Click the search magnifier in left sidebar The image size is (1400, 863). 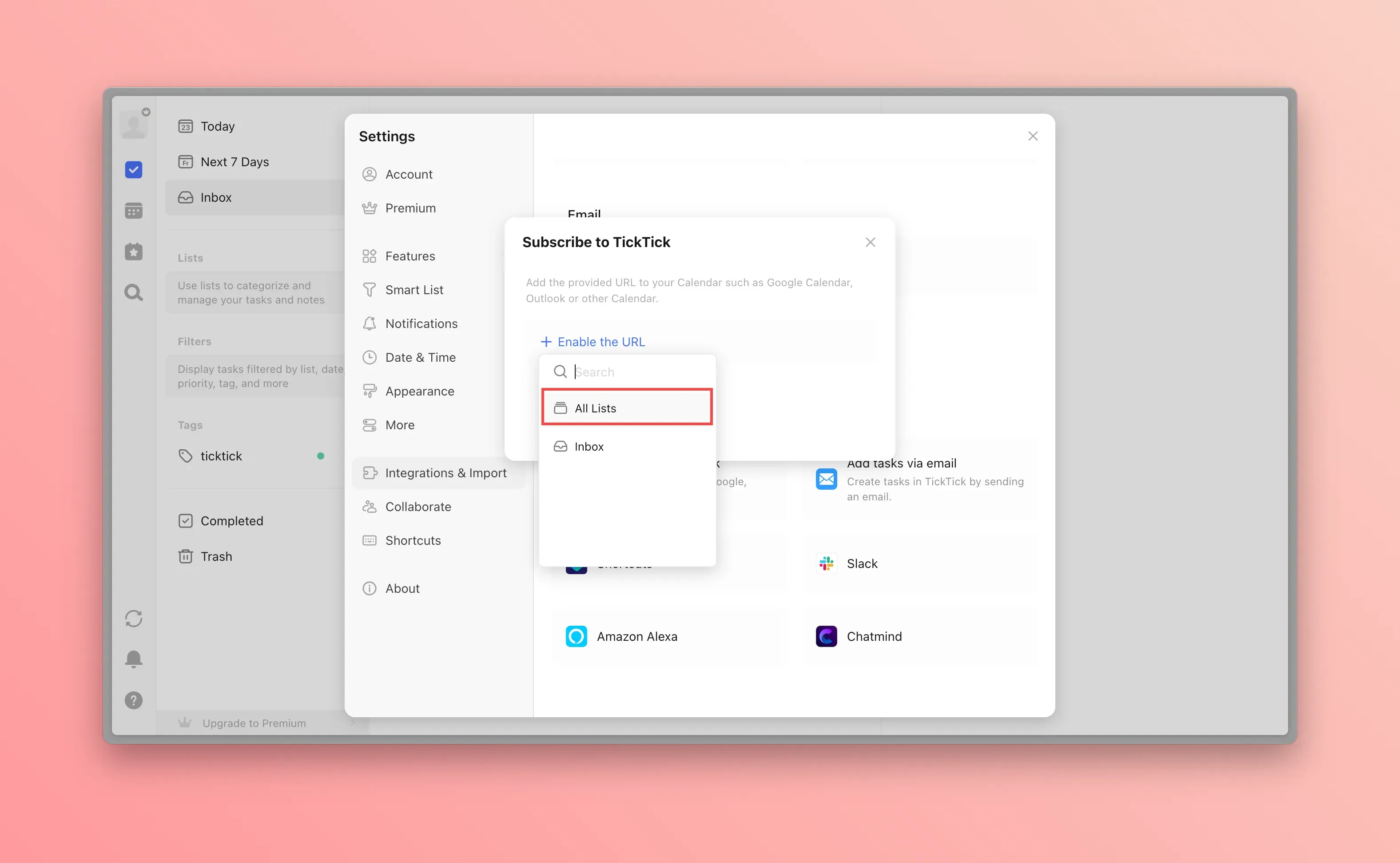click(x=134, y=293)
